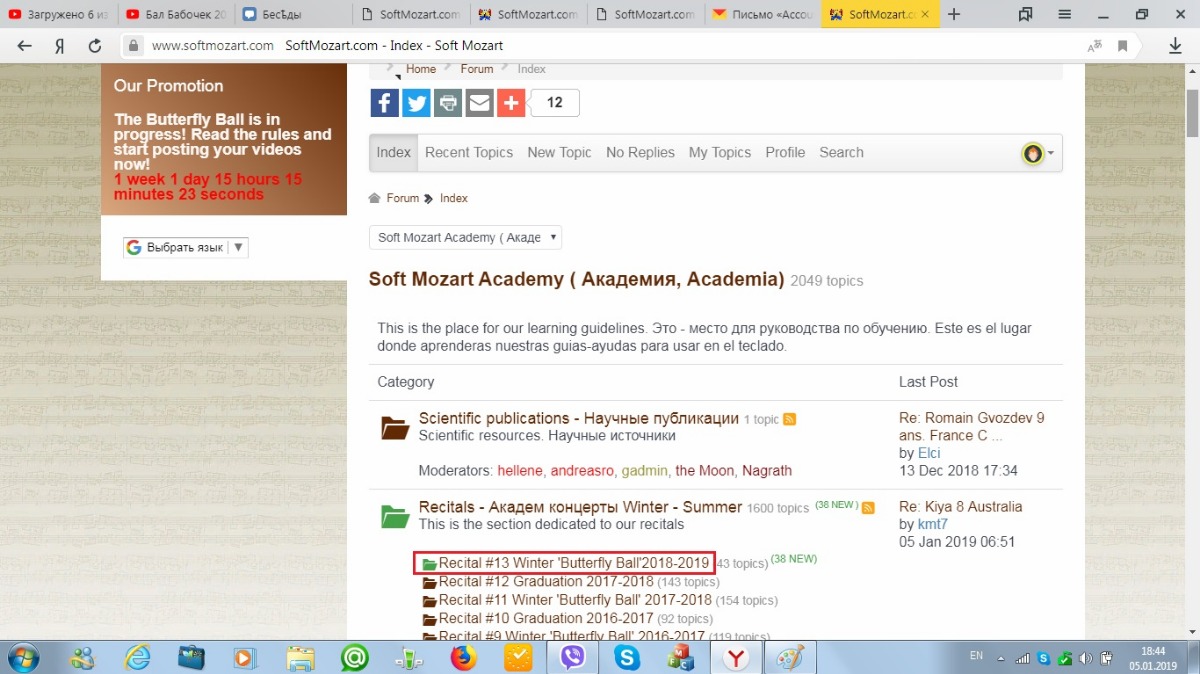Click the tab manager icon in the title bar
This screenshot has height=674, width=1200.
coord(1025,14)
